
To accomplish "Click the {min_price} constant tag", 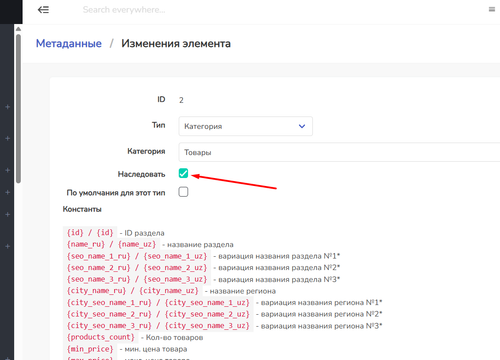I will point(90,349).
